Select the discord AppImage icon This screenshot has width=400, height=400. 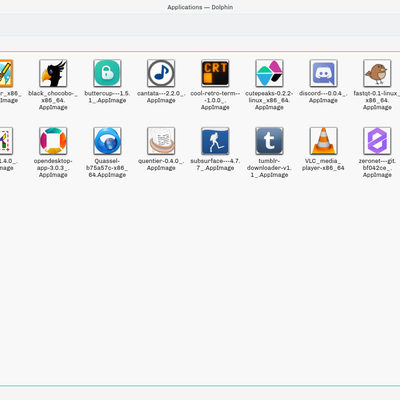(323, 73)
